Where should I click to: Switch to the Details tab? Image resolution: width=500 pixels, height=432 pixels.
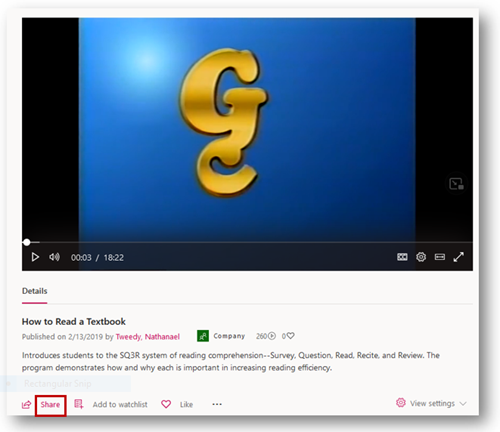point(35,291)
